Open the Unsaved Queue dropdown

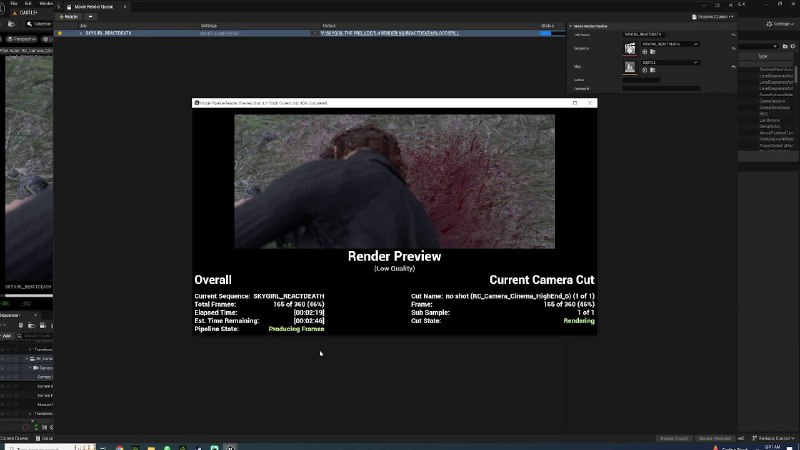coord(713,17)
